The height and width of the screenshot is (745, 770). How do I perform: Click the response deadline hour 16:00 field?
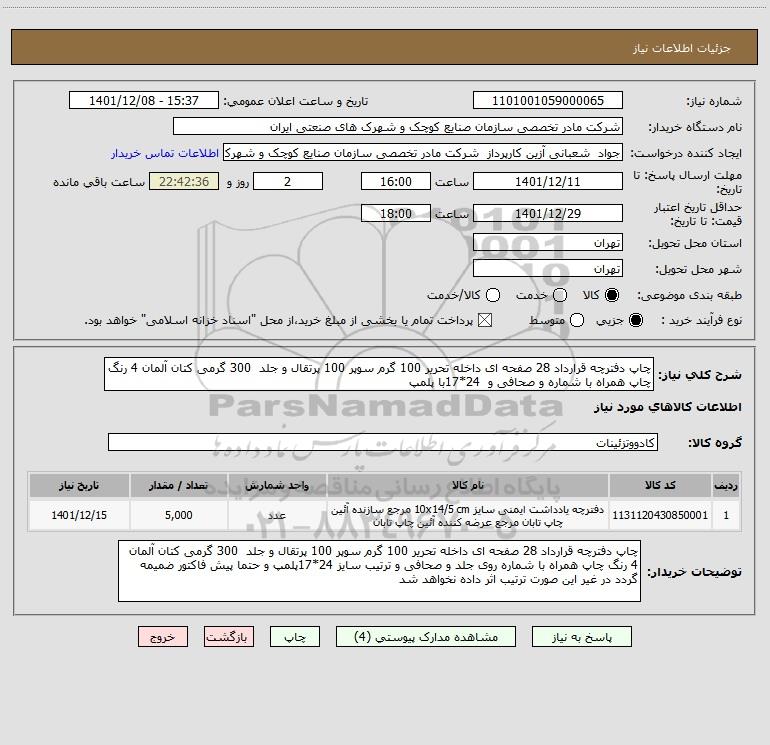tap(396, 181)
